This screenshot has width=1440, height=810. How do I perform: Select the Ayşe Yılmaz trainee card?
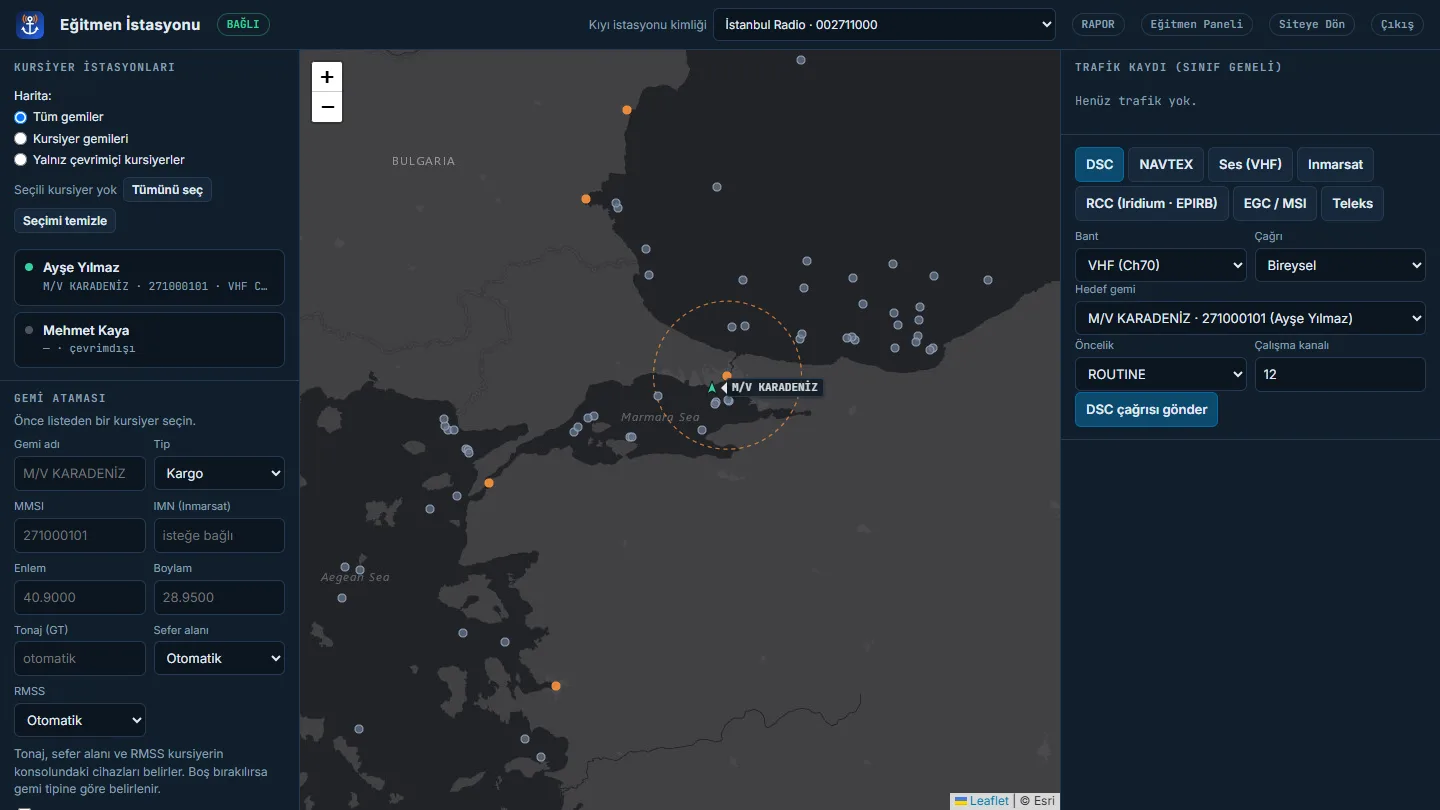pyautogui.click(x=149, y=277)
